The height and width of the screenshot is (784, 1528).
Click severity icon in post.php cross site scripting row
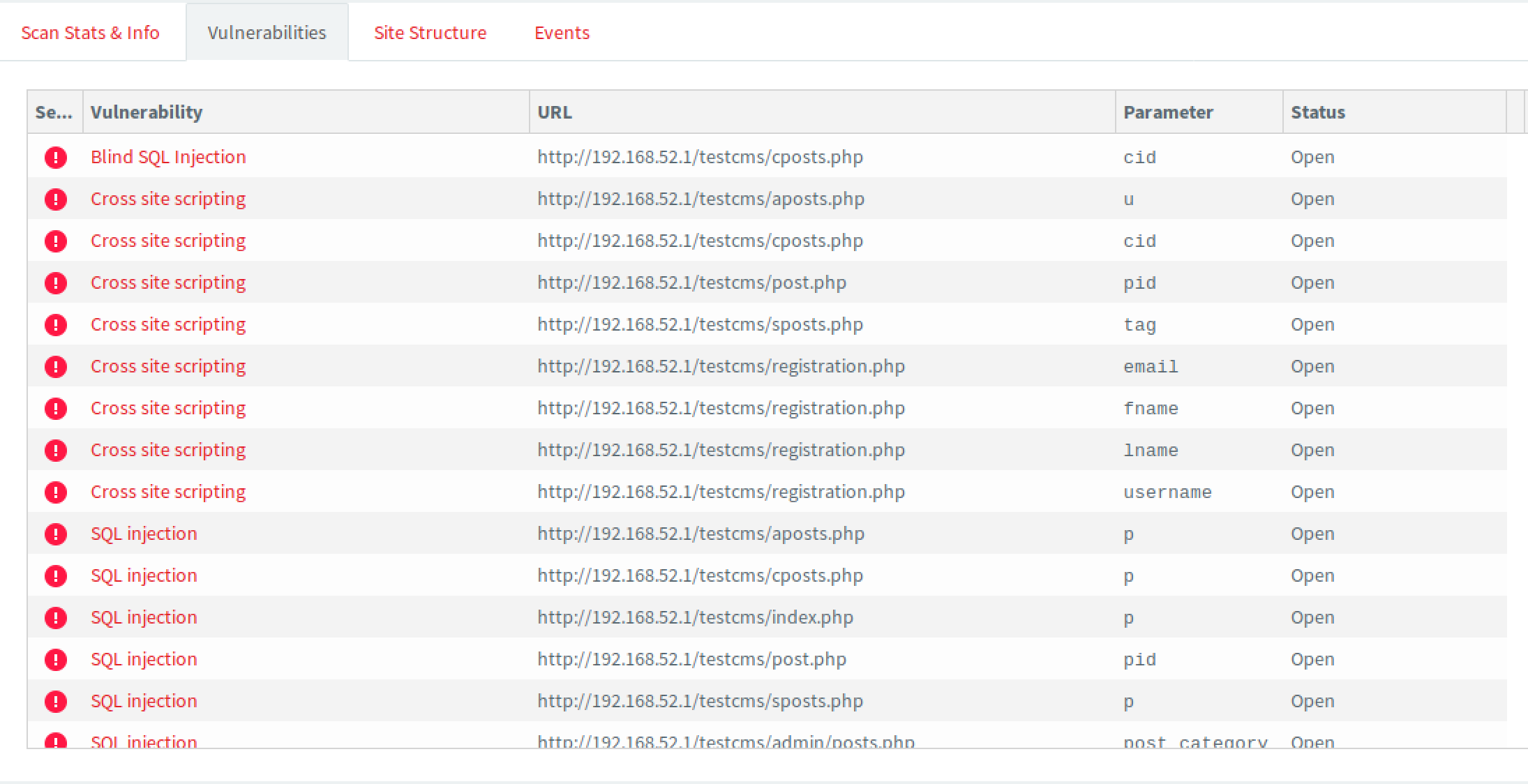click(56, 282)
